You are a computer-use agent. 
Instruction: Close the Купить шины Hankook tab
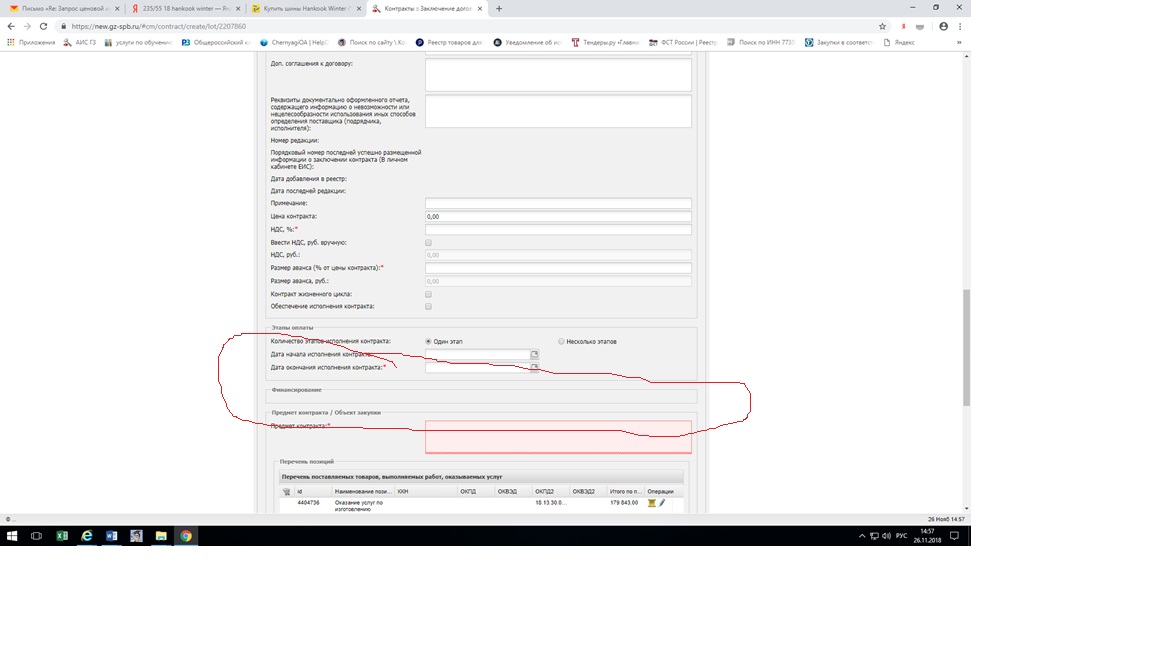(x=359, y=9)
